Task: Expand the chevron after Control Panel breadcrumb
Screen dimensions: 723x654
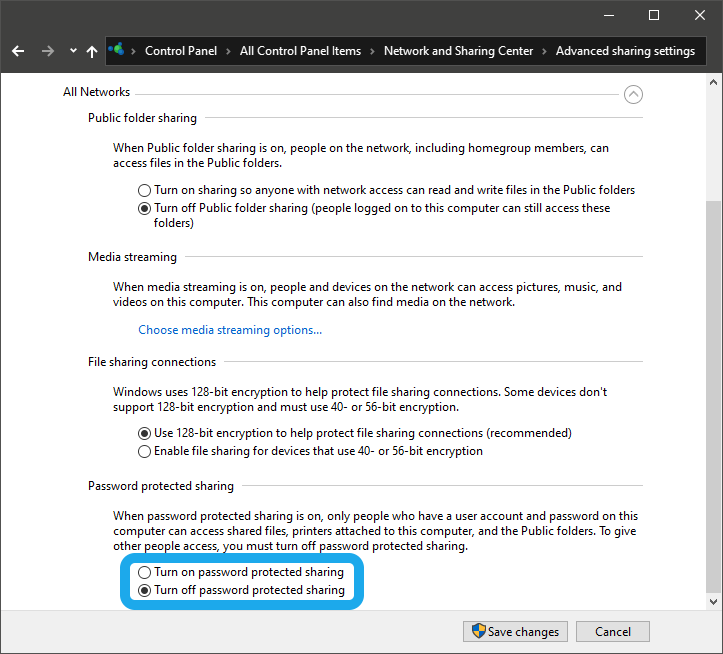Action: pos(228,51)
